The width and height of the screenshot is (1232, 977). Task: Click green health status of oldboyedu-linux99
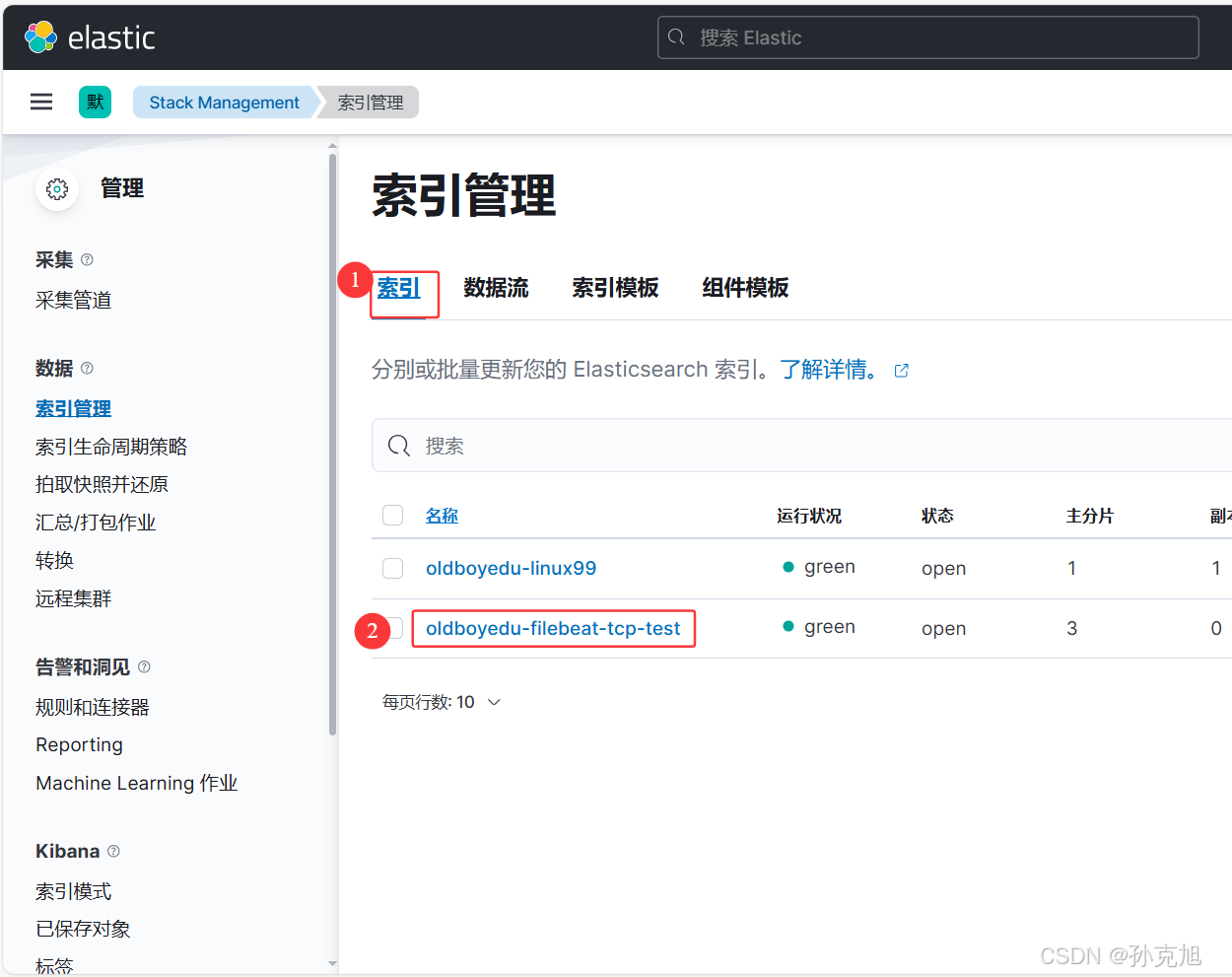(819, 567)
